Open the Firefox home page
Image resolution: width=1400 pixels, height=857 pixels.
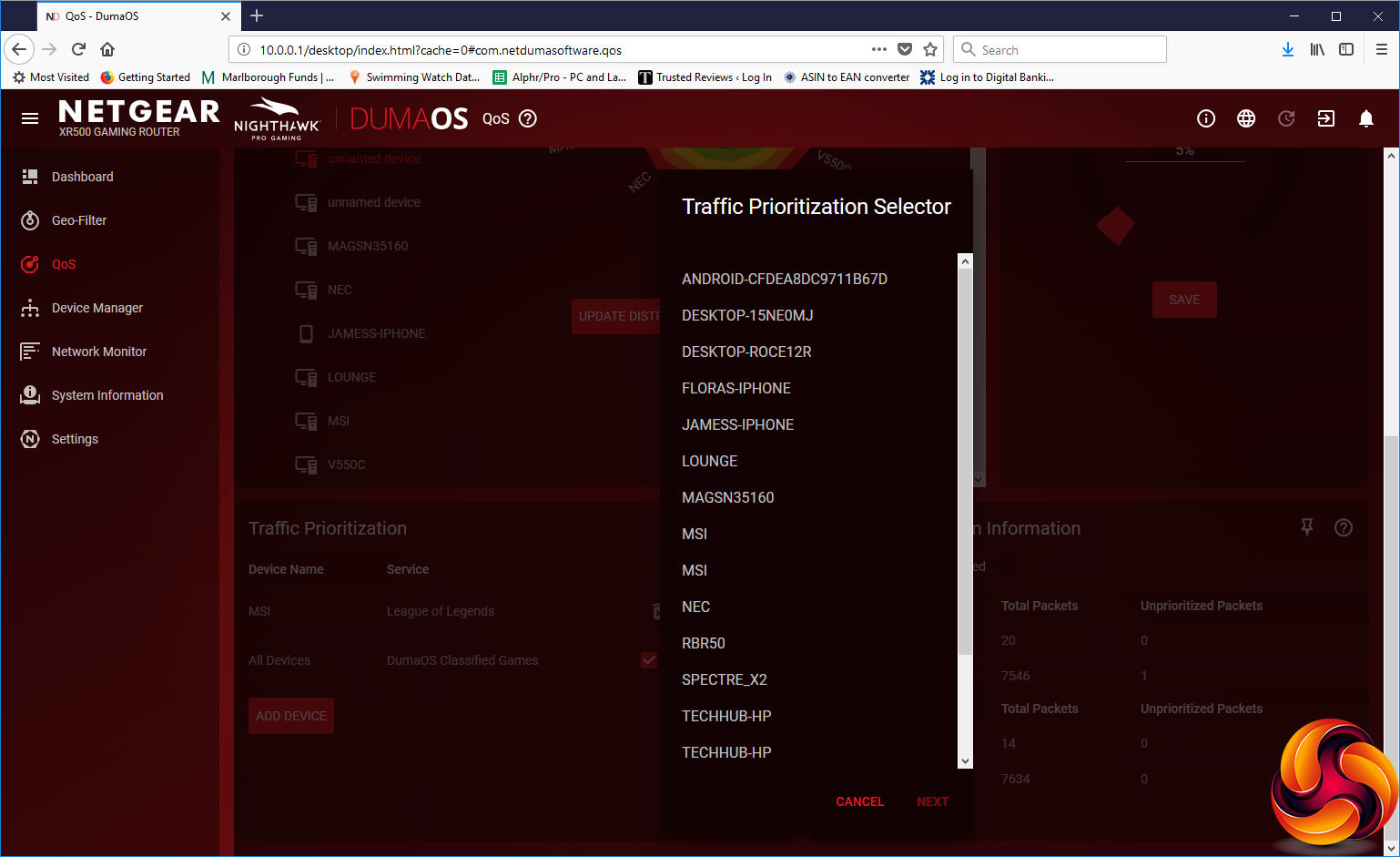[107, 49]
